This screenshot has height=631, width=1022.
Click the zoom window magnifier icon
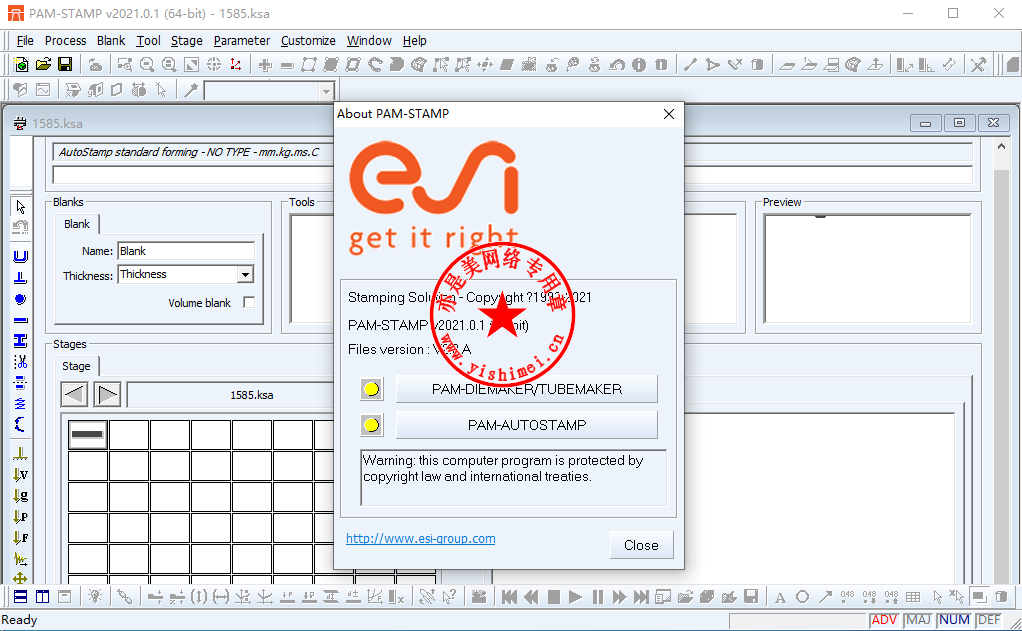pos(124,65)
